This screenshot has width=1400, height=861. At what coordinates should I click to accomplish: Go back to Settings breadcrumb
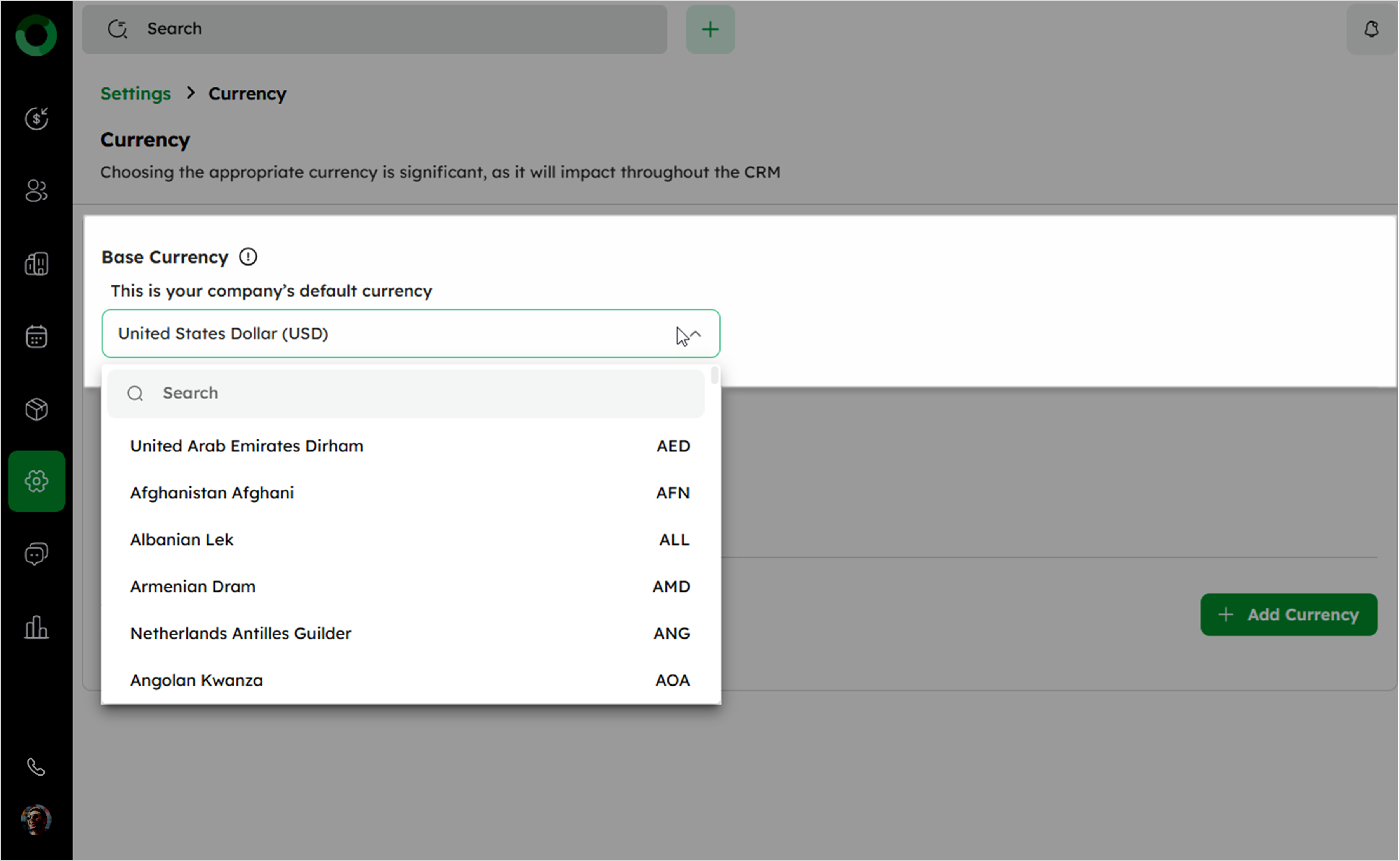click(x=135, y=94)
